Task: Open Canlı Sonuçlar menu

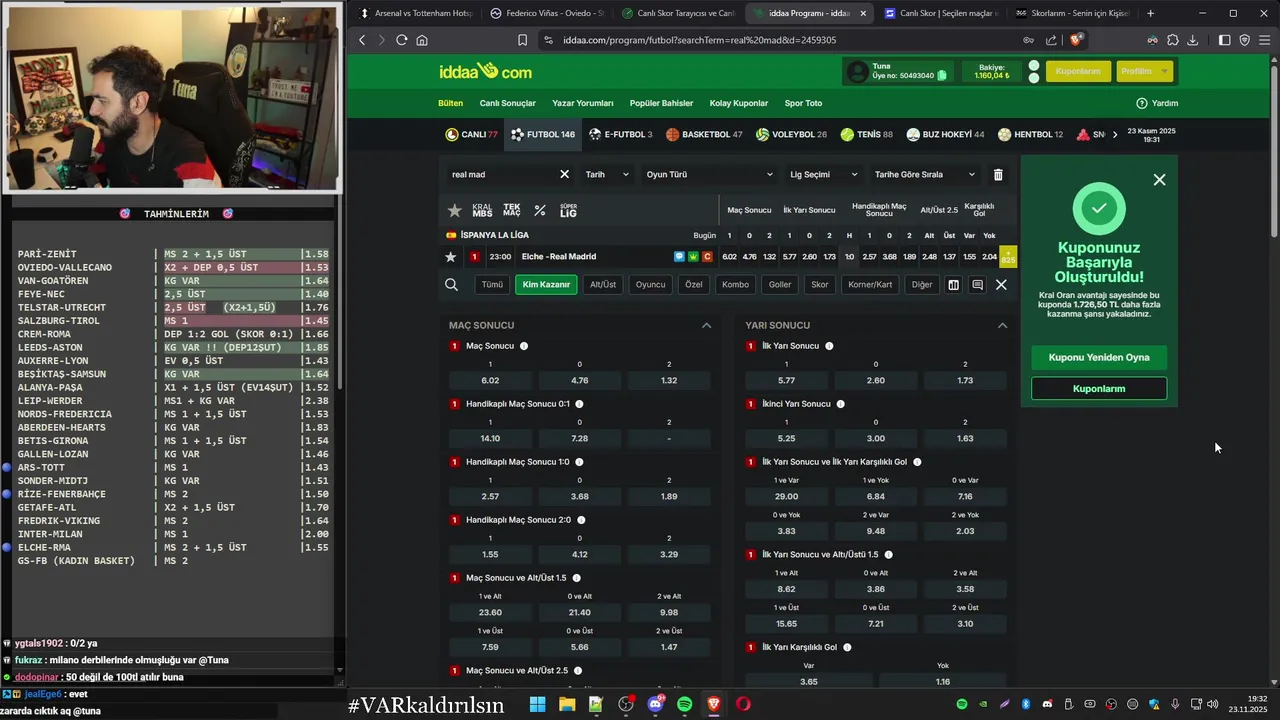Action: [507, 103]
